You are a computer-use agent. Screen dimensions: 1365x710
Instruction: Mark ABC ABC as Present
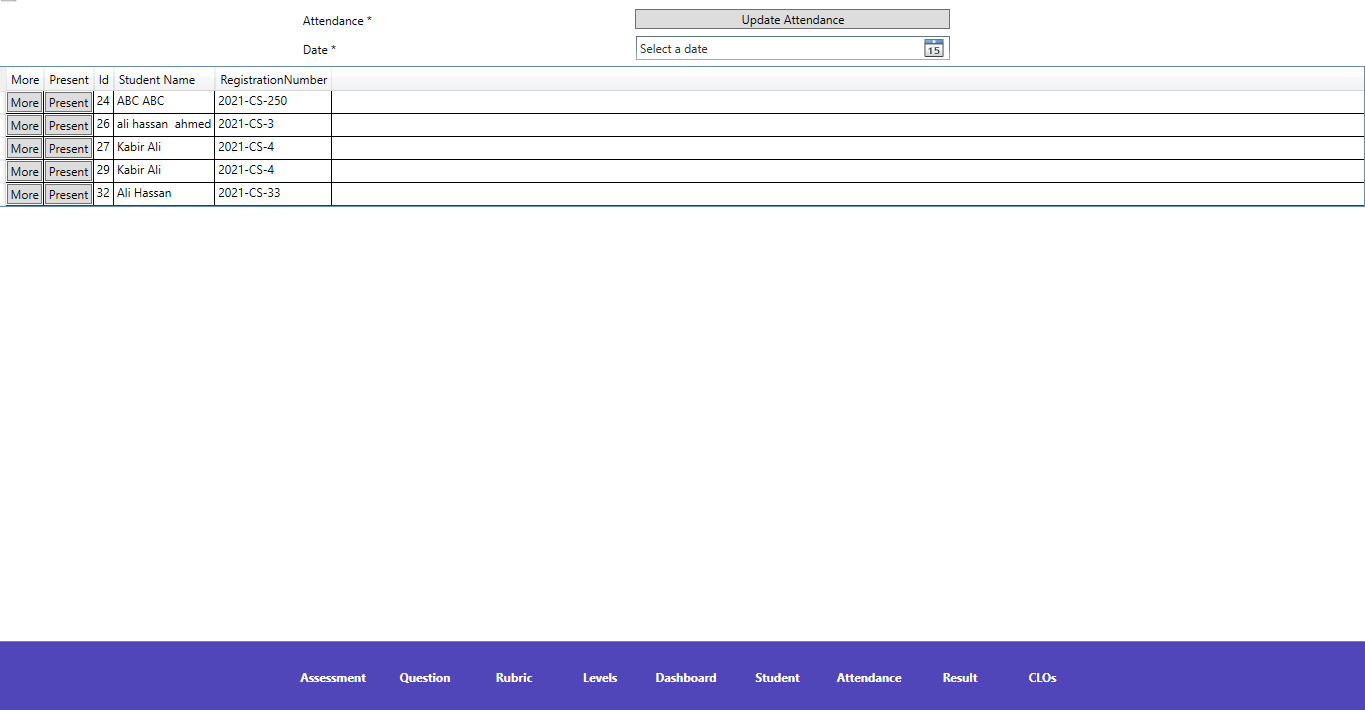click(68, 103)
